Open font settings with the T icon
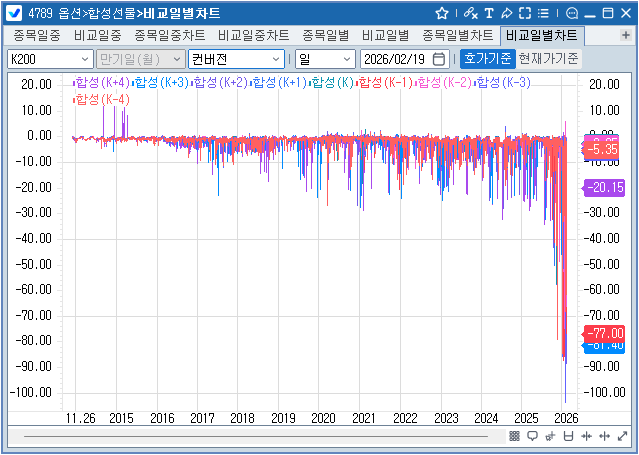Screen dimensions: 639x455 [x=488, y=13]
